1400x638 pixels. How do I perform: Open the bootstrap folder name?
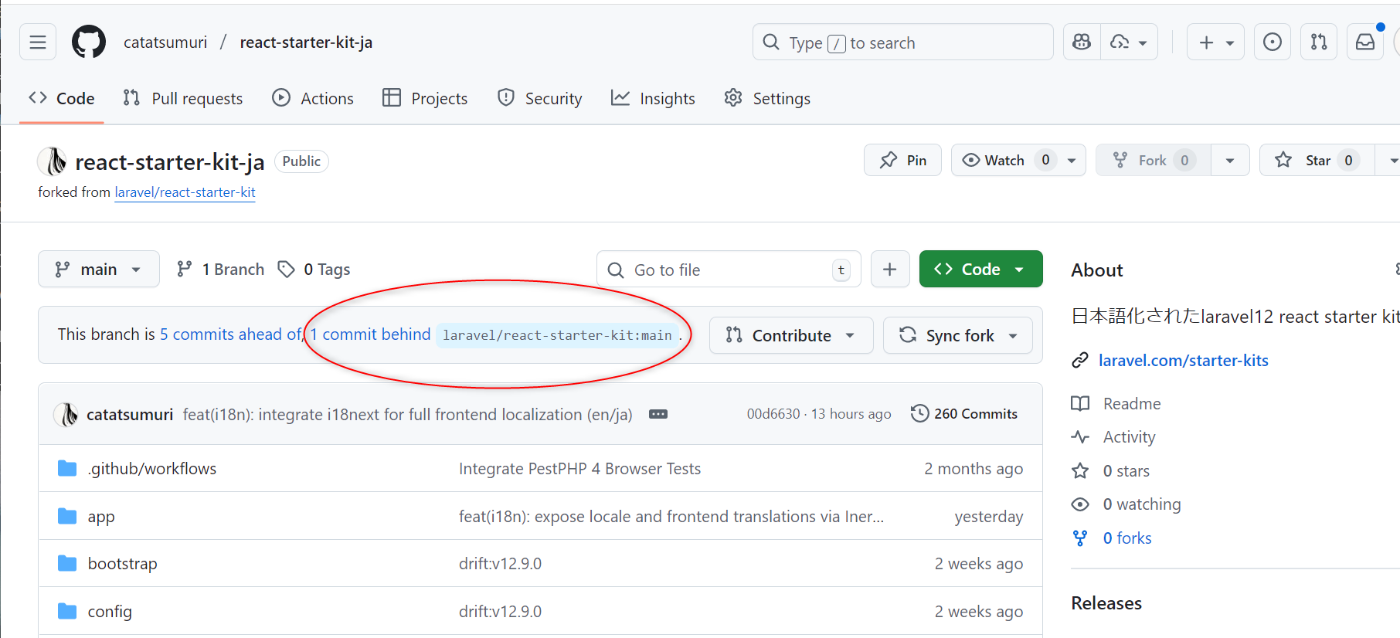pos(122,563)
